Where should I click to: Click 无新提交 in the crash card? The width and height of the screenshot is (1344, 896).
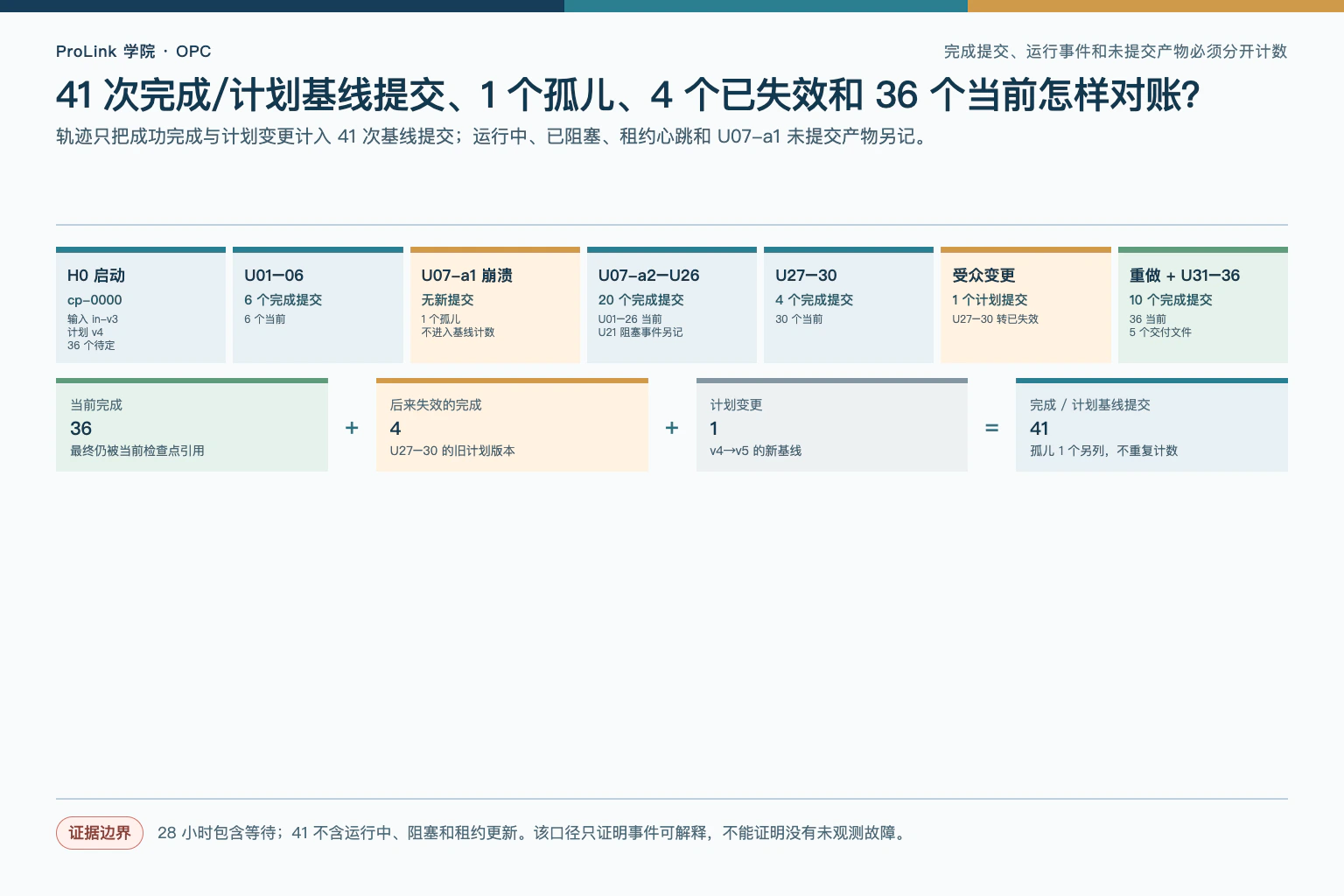[447, 300]
